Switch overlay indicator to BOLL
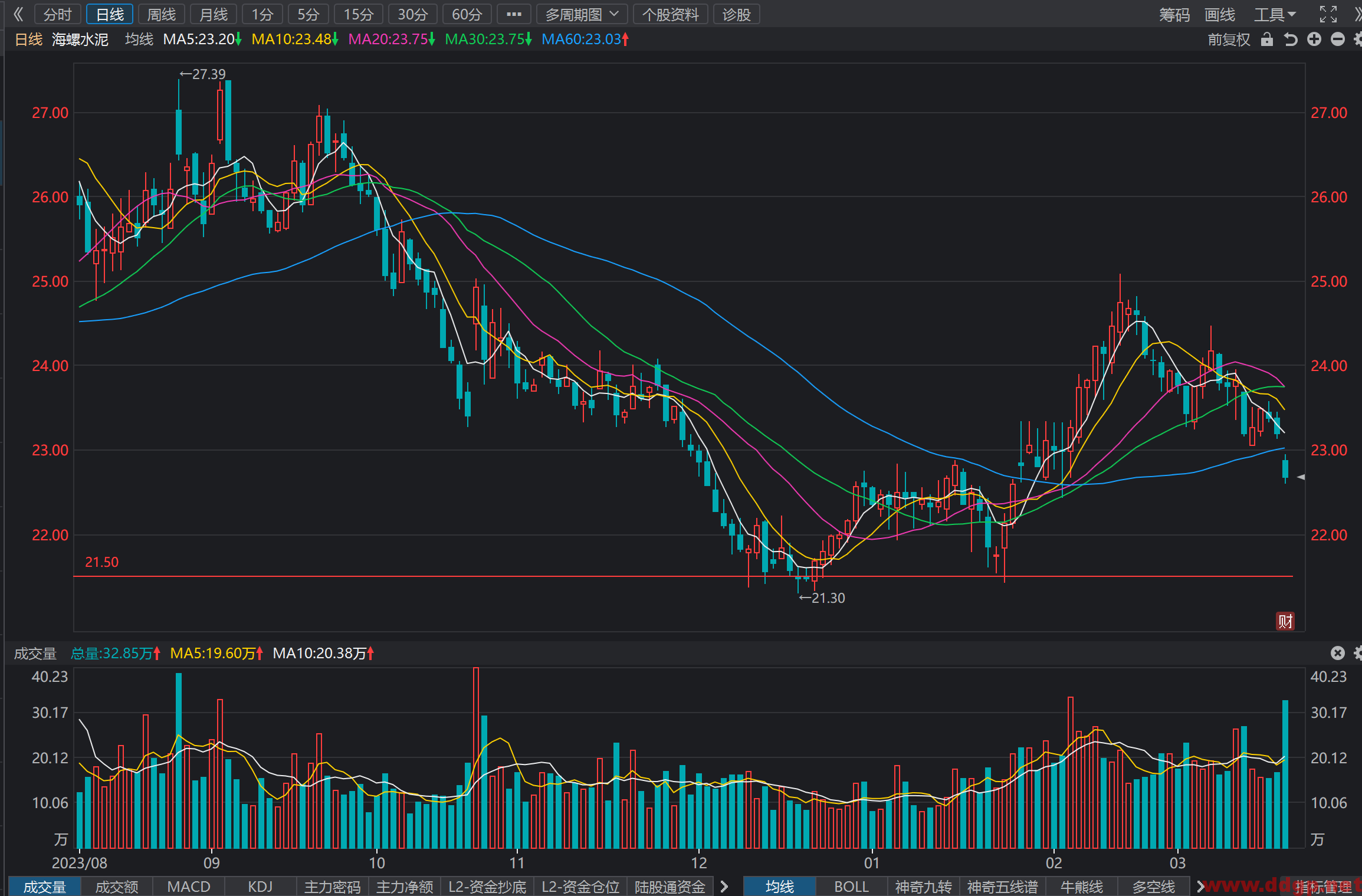The width and height of the screenshot is (1362, 896). pyautogui.click(x=851, y=887)
